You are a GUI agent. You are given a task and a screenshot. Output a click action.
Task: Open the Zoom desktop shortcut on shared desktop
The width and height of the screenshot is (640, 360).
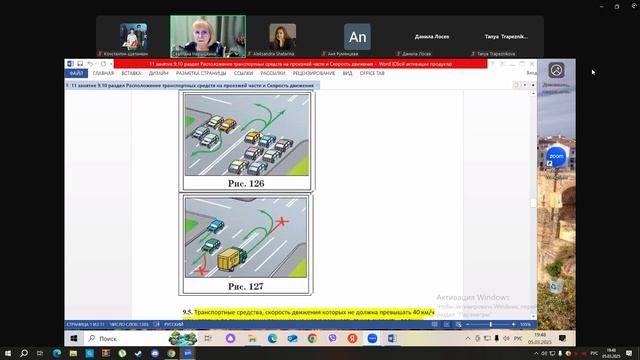[556, 159]
